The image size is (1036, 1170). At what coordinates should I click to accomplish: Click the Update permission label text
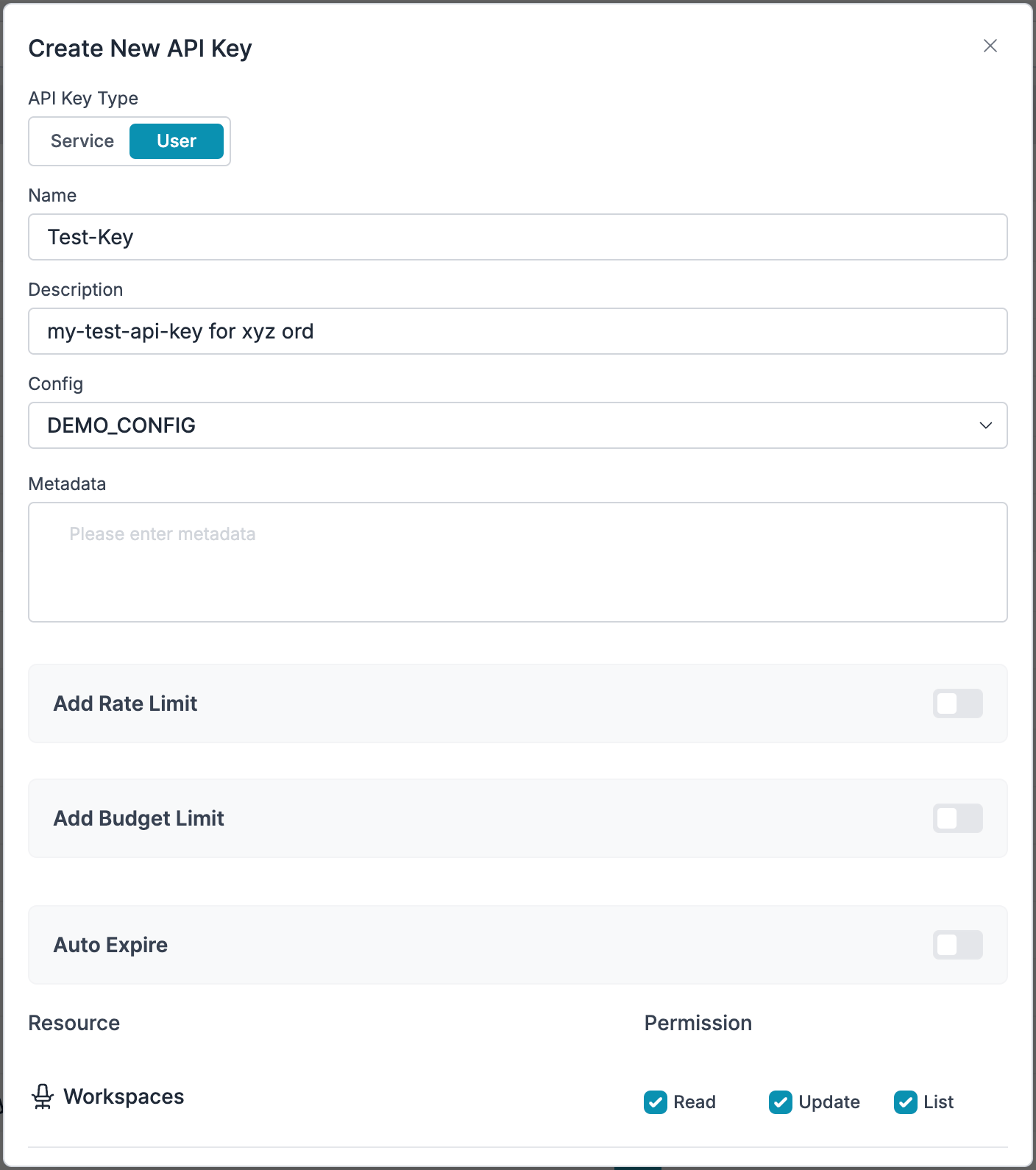829,1102
